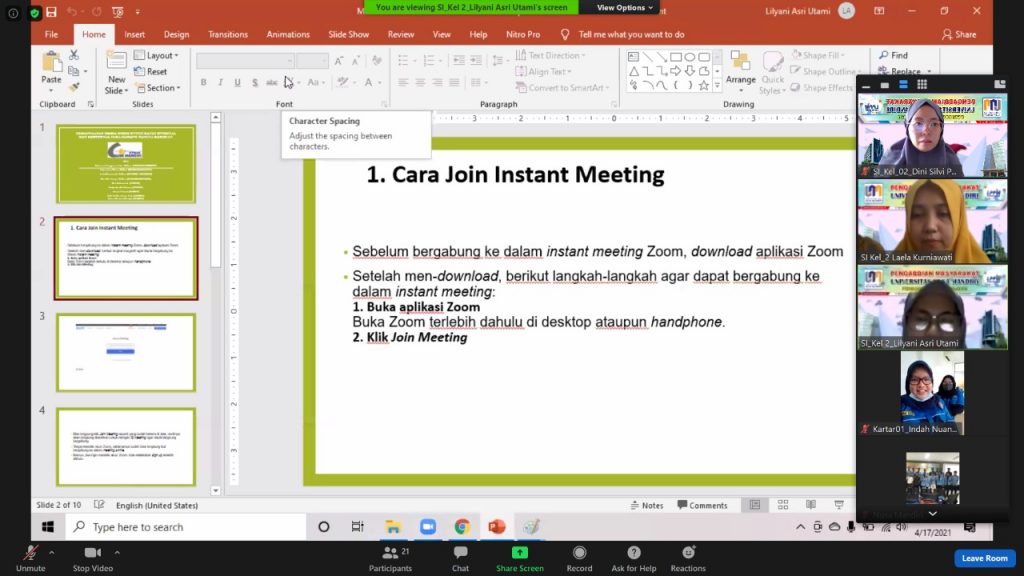The image size is (1024, 576).
Task: Open the Zoom Chat panel
Action: [460, 553]
